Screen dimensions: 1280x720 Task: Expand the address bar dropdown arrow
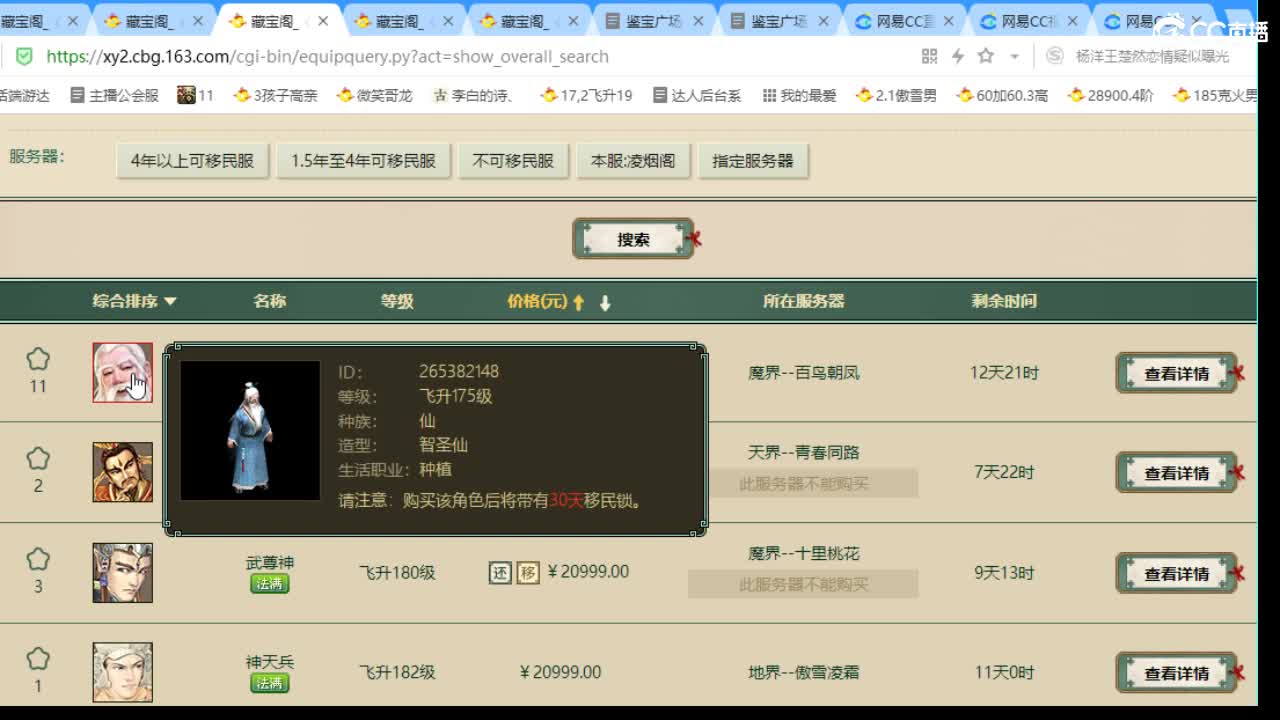point(1014,57)
